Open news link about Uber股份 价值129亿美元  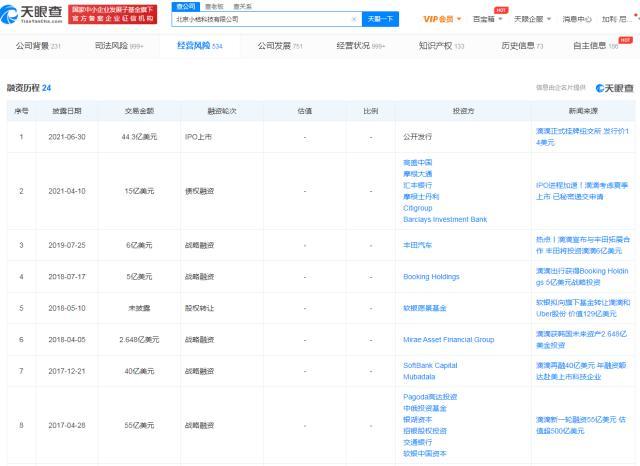(x=583, y=308)
